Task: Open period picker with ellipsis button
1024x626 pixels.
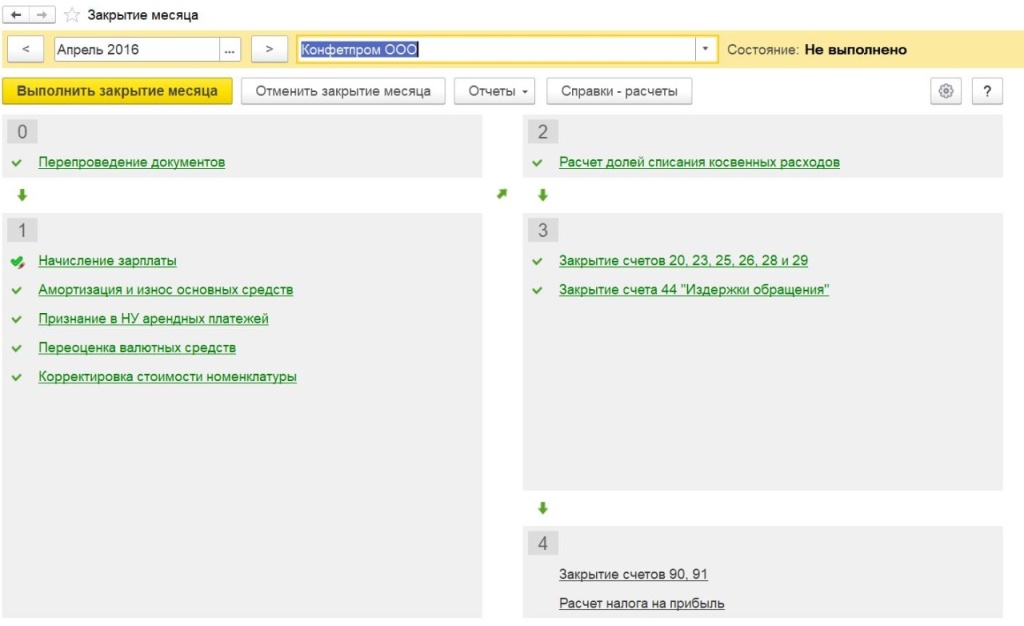Action: (231, 49)
